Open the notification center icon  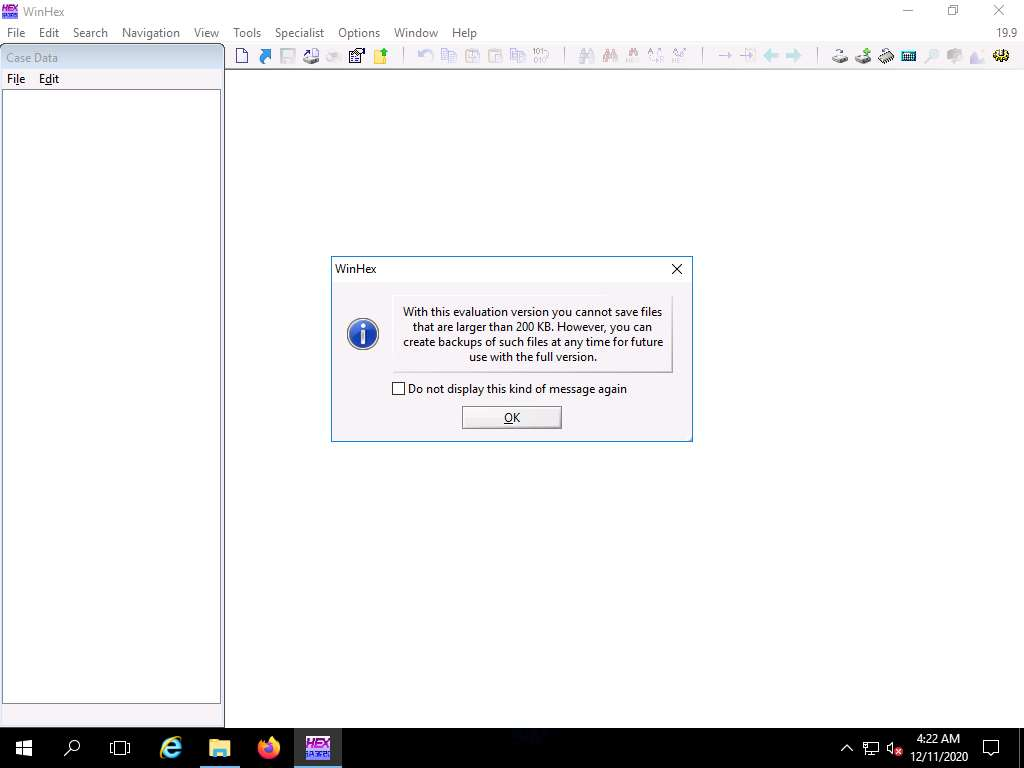(991, 748)
